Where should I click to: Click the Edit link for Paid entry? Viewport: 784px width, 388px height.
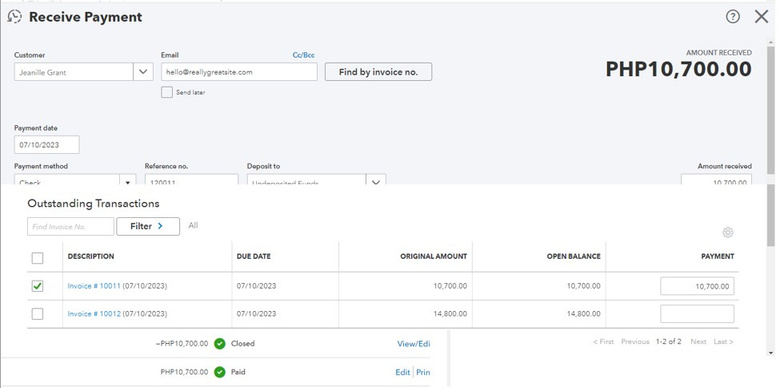tap(402, 372)
